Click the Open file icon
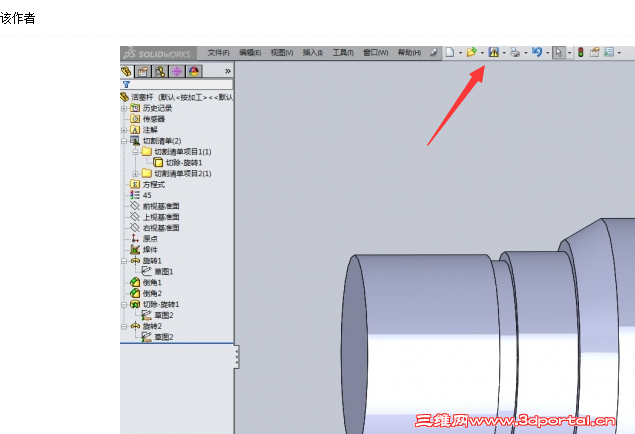The image size is (635, 434). (x=471, y=52)
